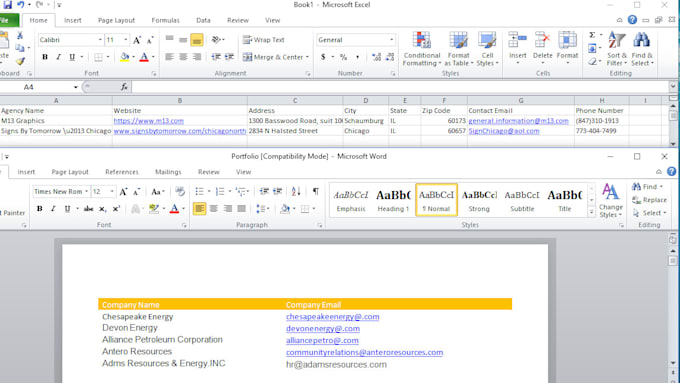Toggle Word Center alignment button
This screenshot has width=680, height=383.
(213, 209)
